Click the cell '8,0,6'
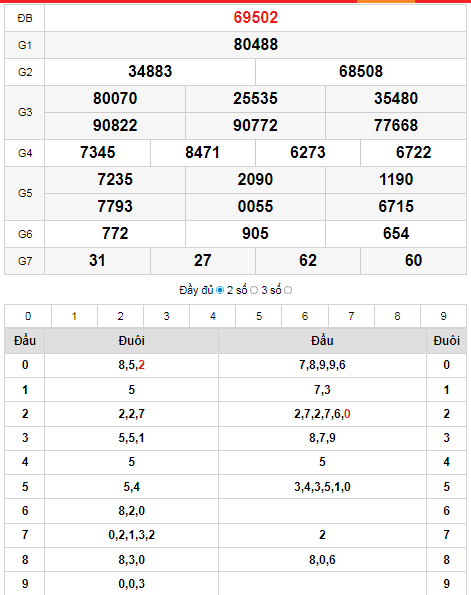Viewport: 471px width, 595px height. [322, 560]
